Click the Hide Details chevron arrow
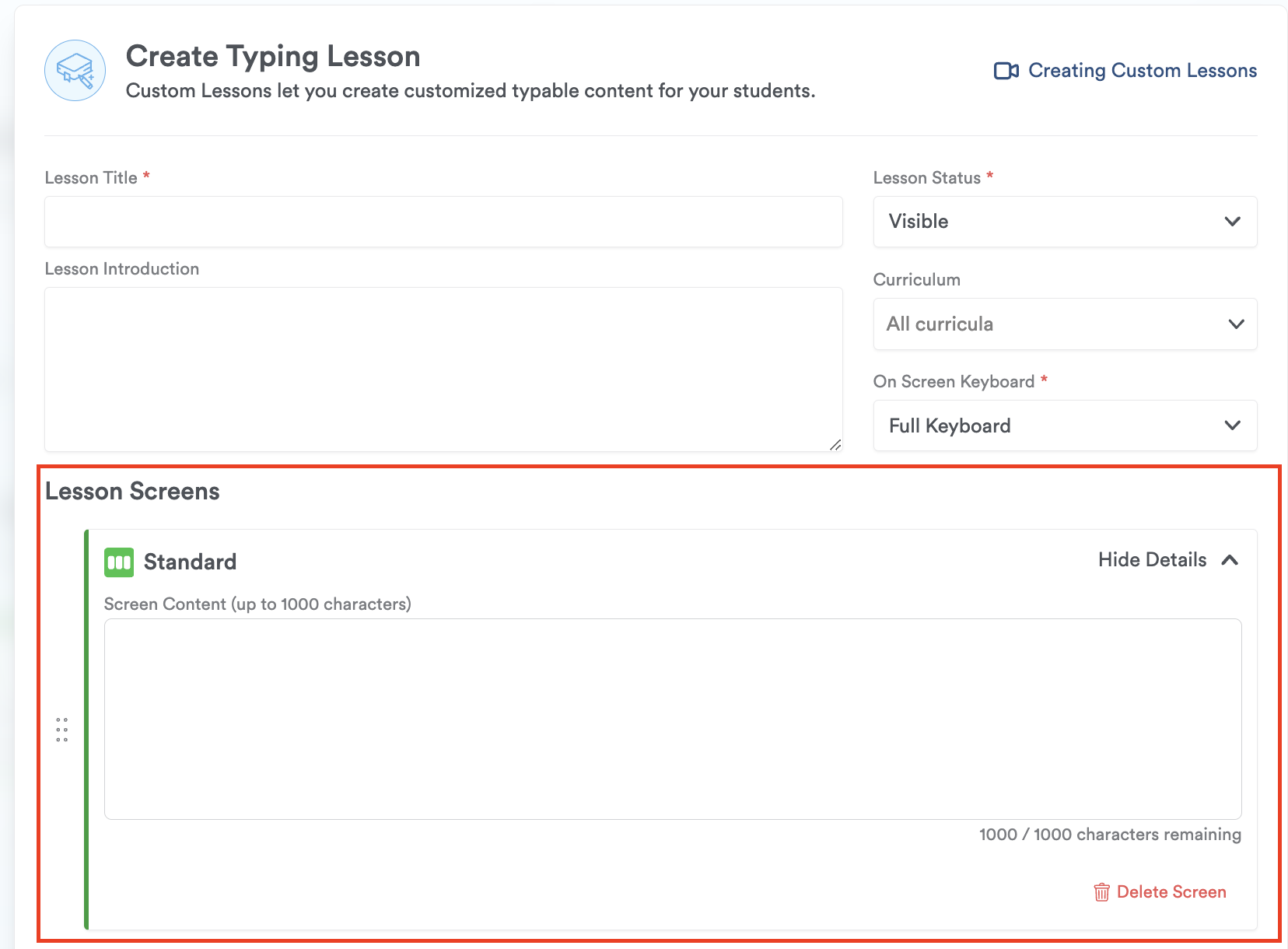This screenshot has width=1288, height=949. [1230, 560]
